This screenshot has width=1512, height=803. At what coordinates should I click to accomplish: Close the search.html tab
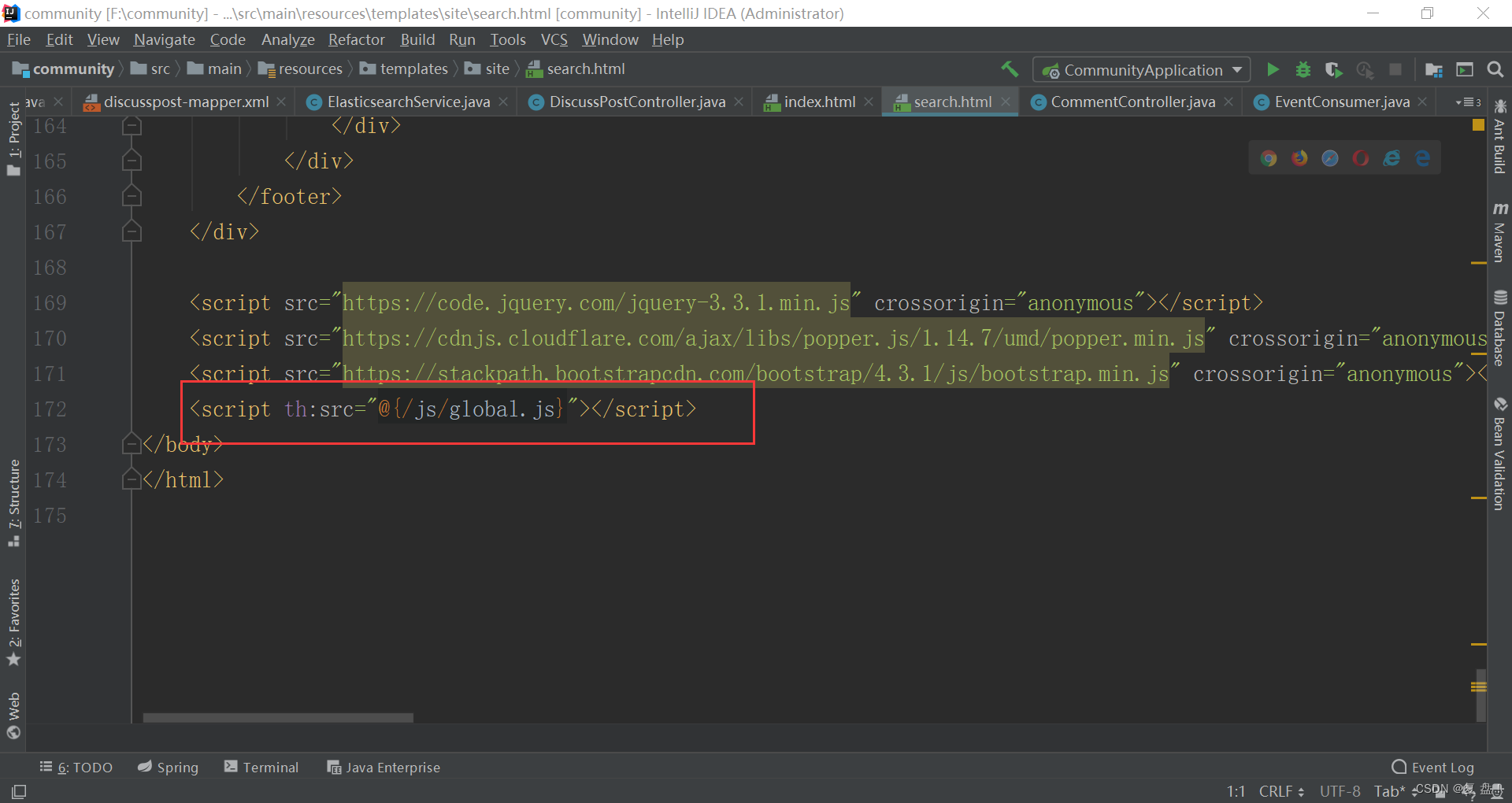click(1006, 102)
